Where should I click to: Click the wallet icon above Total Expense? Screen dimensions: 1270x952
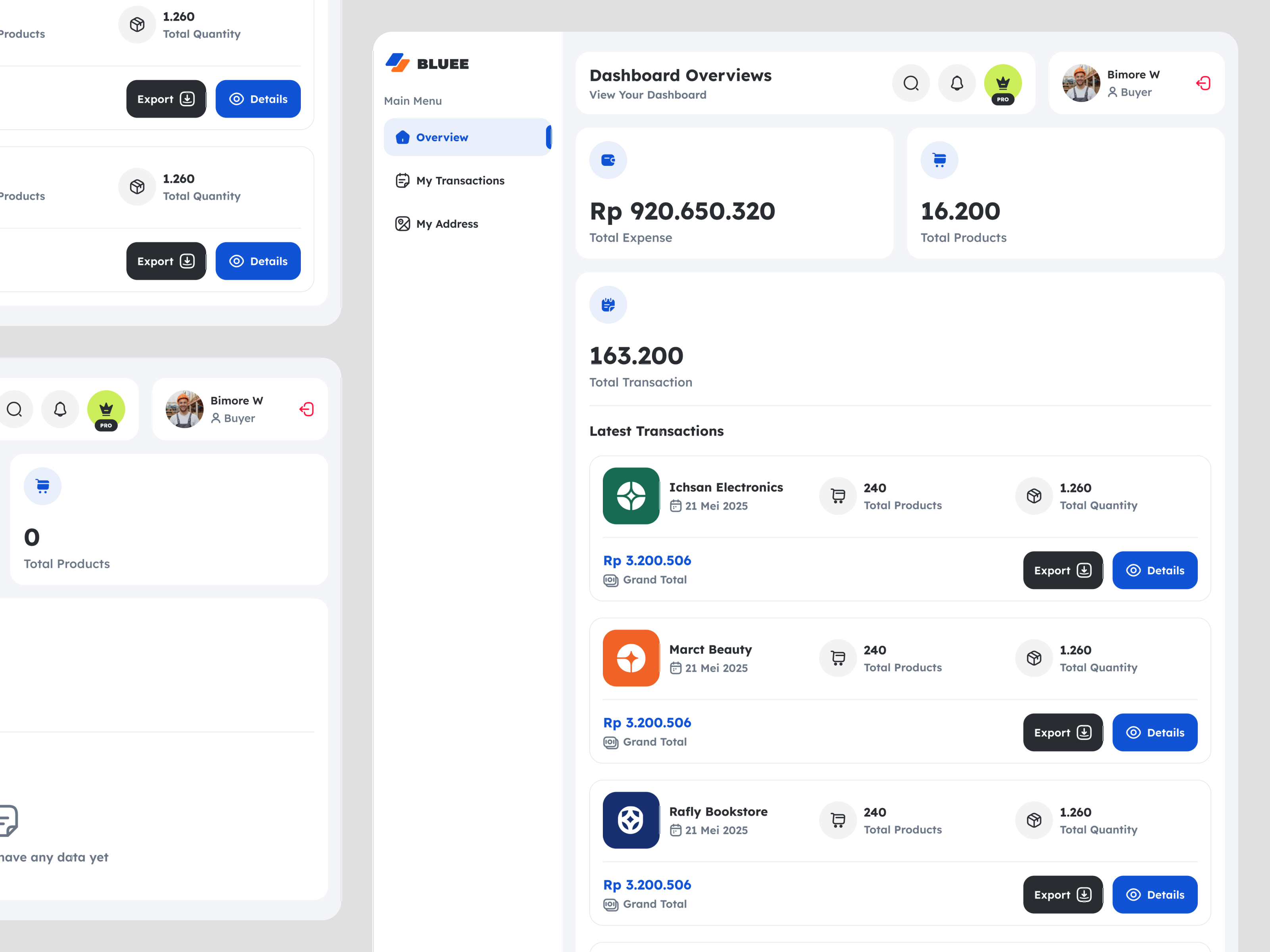(608, 160)
